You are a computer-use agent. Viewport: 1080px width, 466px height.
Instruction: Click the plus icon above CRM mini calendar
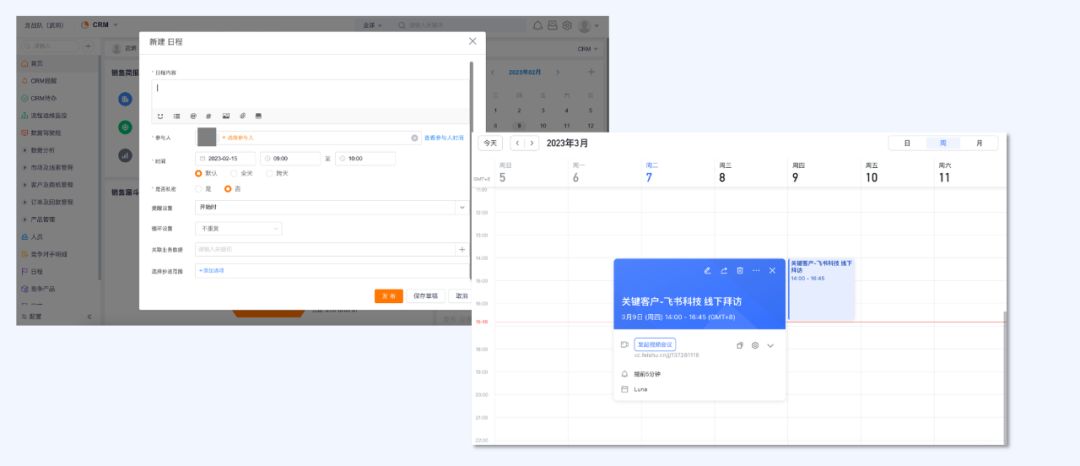(591, 72)
